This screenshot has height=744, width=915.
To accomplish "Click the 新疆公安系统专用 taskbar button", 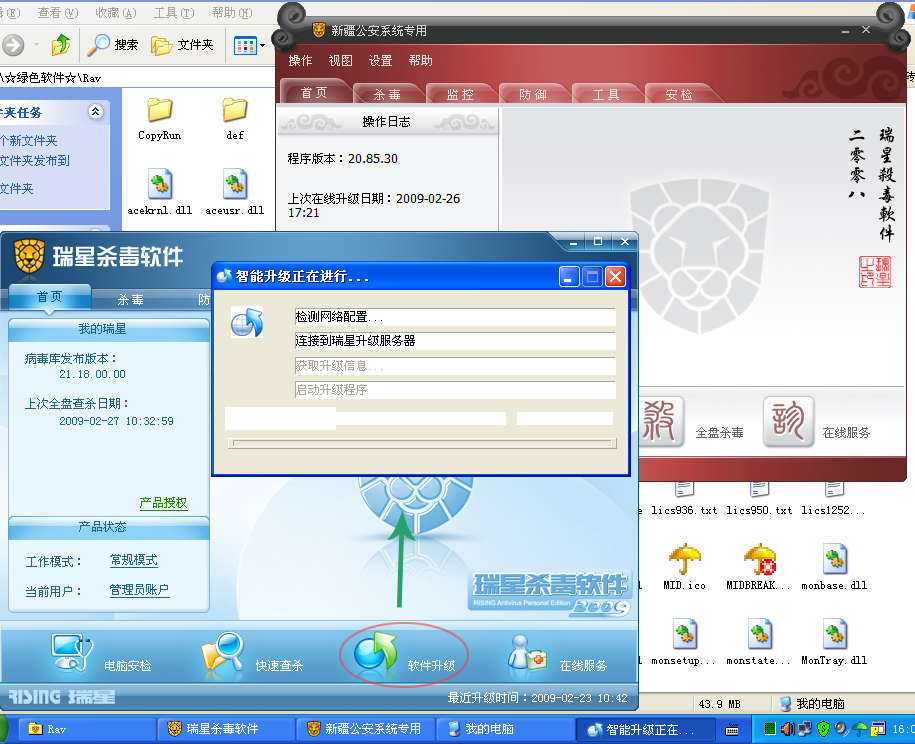I will coord(366,729).
